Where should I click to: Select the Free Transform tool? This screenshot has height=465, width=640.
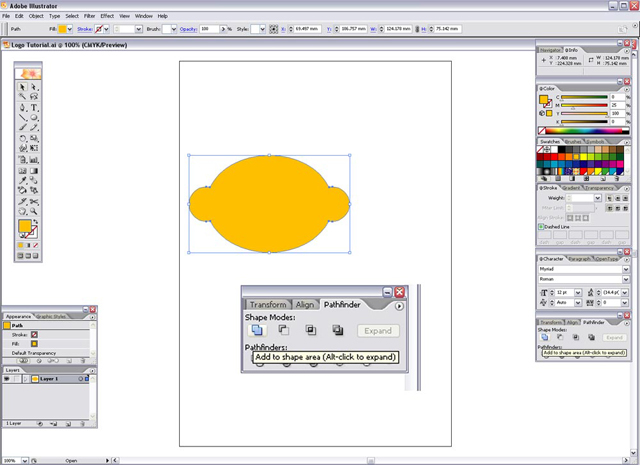(34, 148)
